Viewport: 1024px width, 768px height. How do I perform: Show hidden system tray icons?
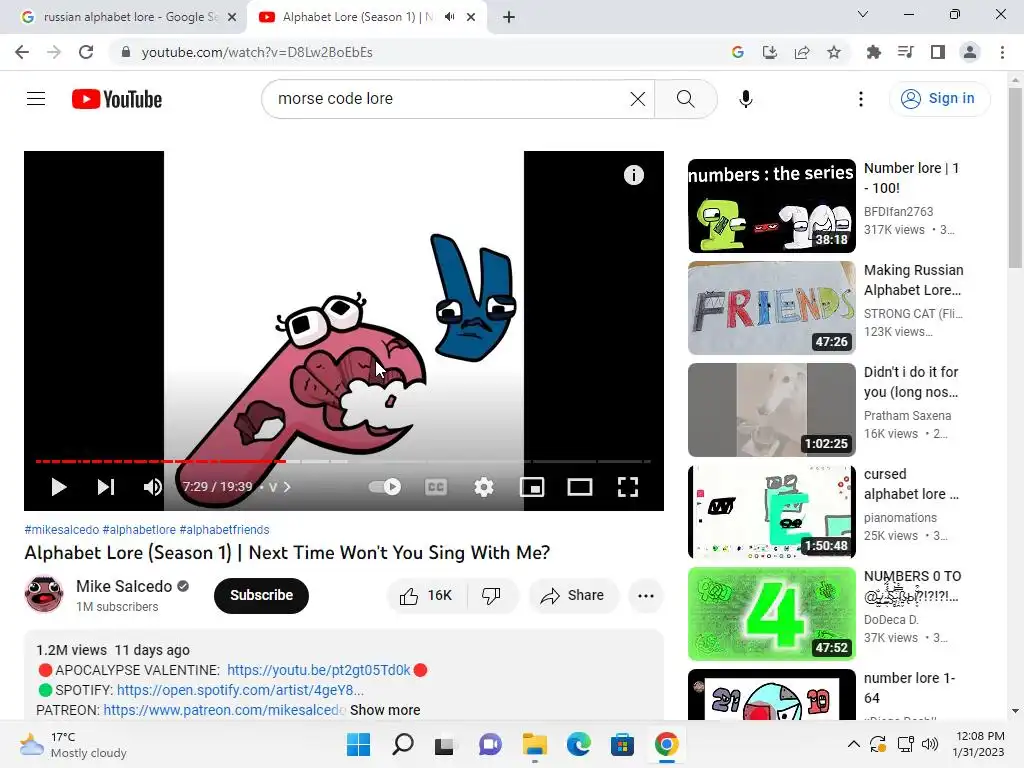(854, 744)
